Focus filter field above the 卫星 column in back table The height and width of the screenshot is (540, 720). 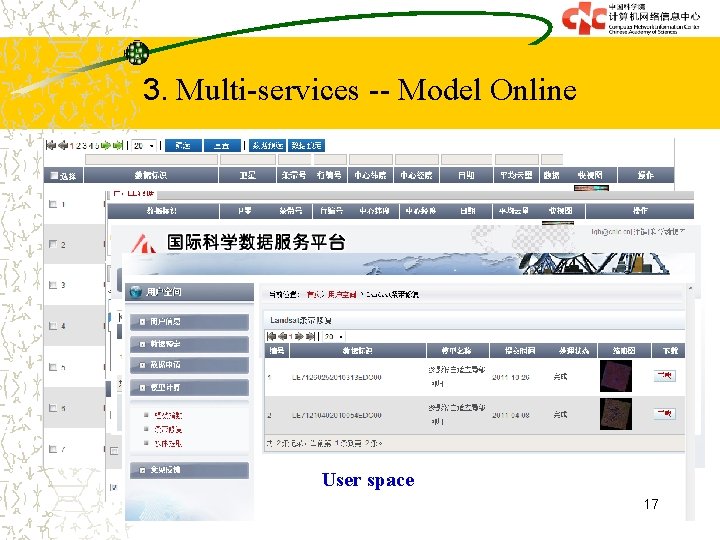pyautogui.click(x=248, y=159)
